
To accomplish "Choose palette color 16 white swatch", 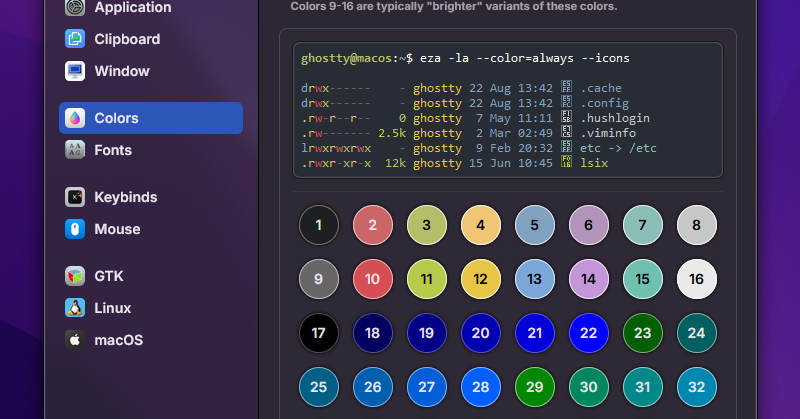I will pos(696,279).
